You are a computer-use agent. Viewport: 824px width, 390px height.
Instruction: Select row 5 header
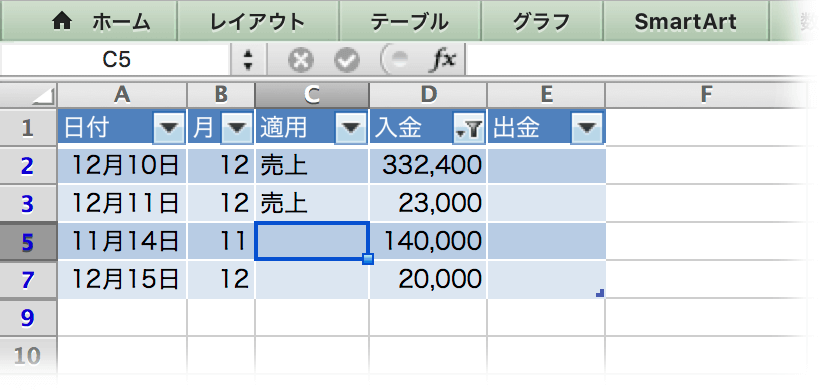coord(28,242)
